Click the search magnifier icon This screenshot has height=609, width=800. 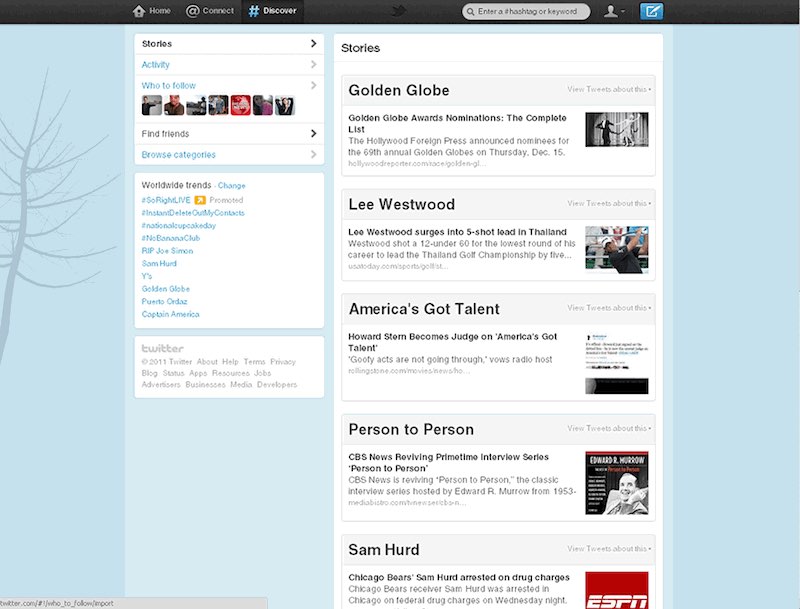point(470,11)
